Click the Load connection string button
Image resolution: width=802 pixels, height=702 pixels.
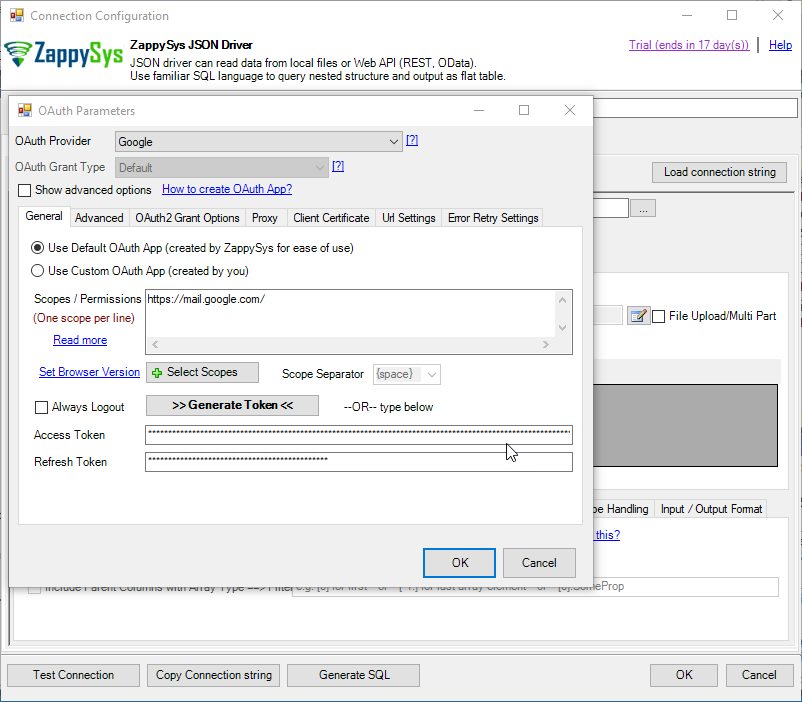coord(720,172)
